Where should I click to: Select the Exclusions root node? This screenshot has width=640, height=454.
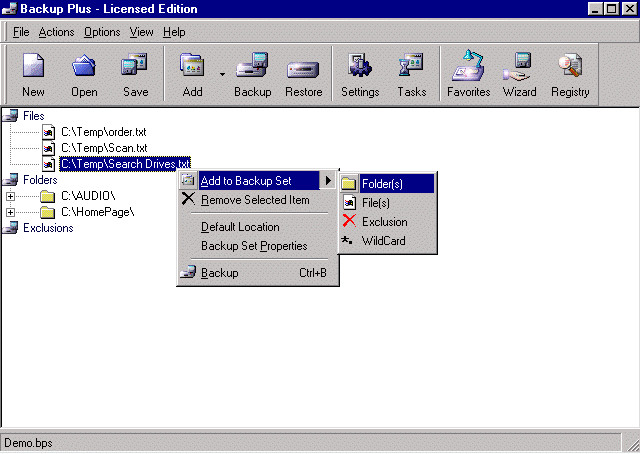point(48,228)
